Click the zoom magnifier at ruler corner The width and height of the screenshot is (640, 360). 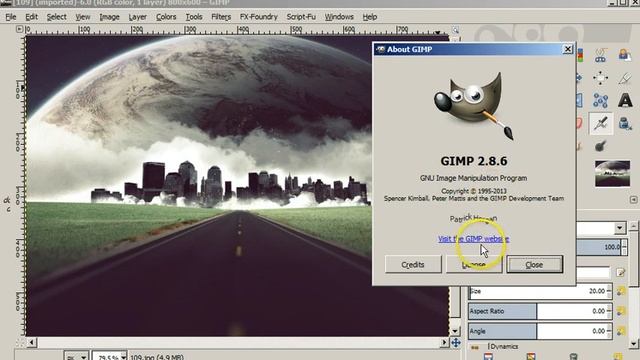pos(456,30)
